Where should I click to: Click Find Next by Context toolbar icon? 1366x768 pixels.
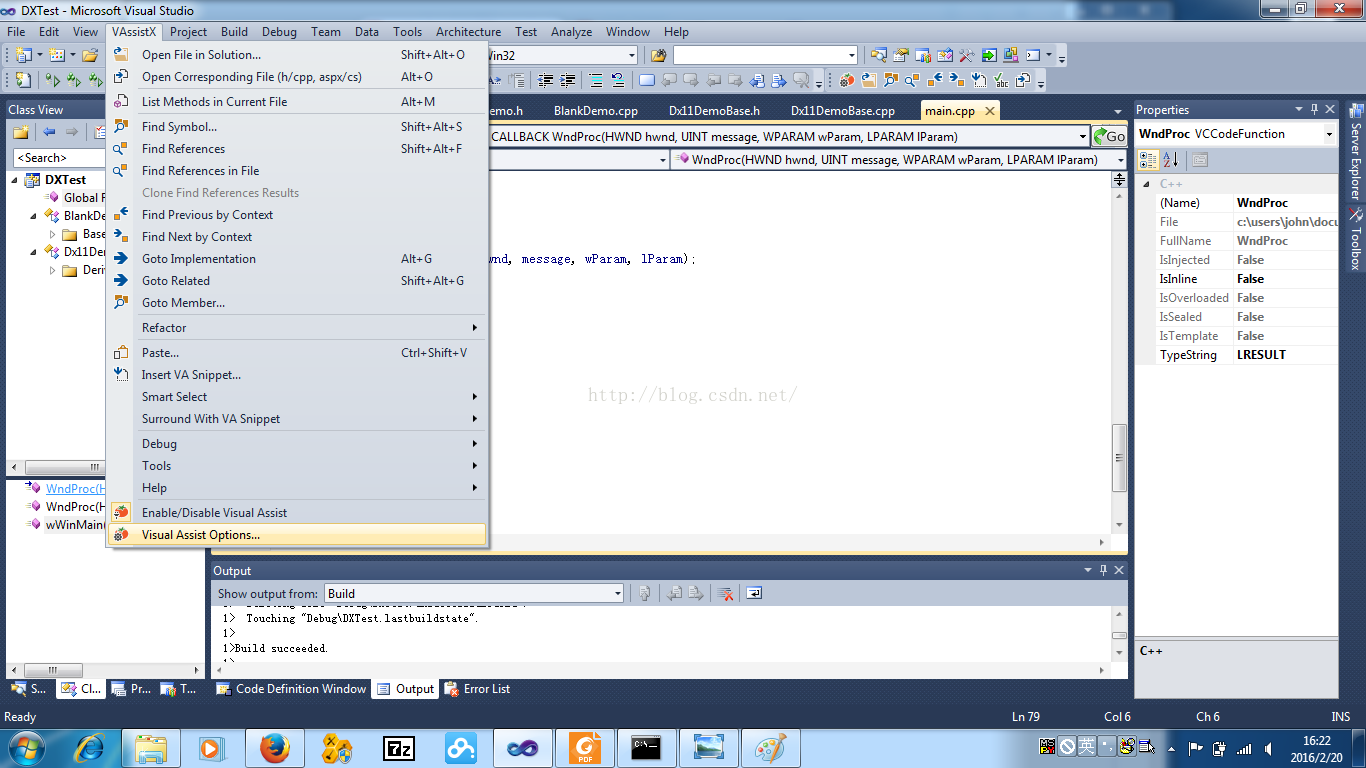pyautogui.click(x=959, y=80)
